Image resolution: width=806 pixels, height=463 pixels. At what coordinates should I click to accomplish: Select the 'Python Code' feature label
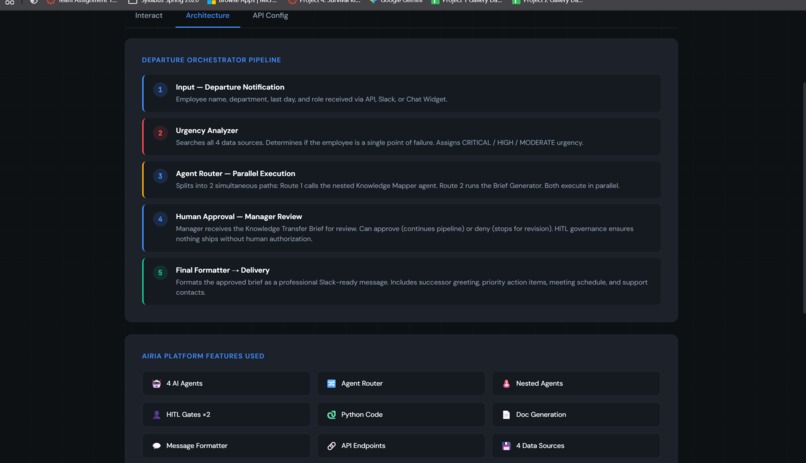click(x=362, y=415)
